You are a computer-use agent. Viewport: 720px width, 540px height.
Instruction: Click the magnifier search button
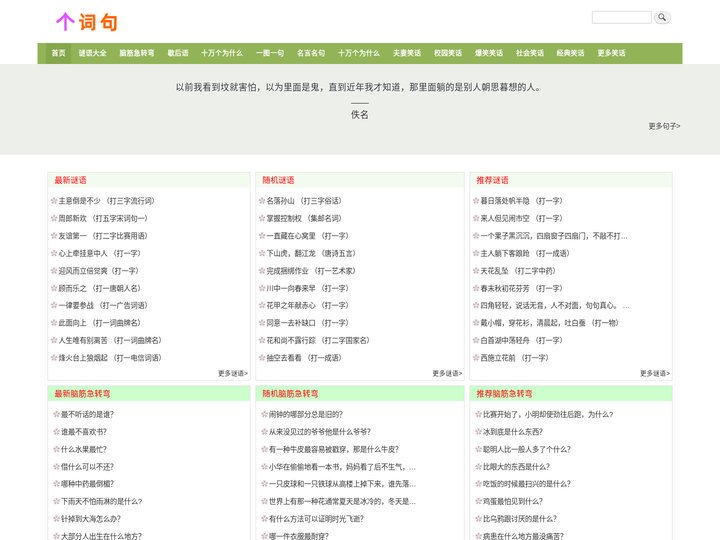tap(662, 17)
